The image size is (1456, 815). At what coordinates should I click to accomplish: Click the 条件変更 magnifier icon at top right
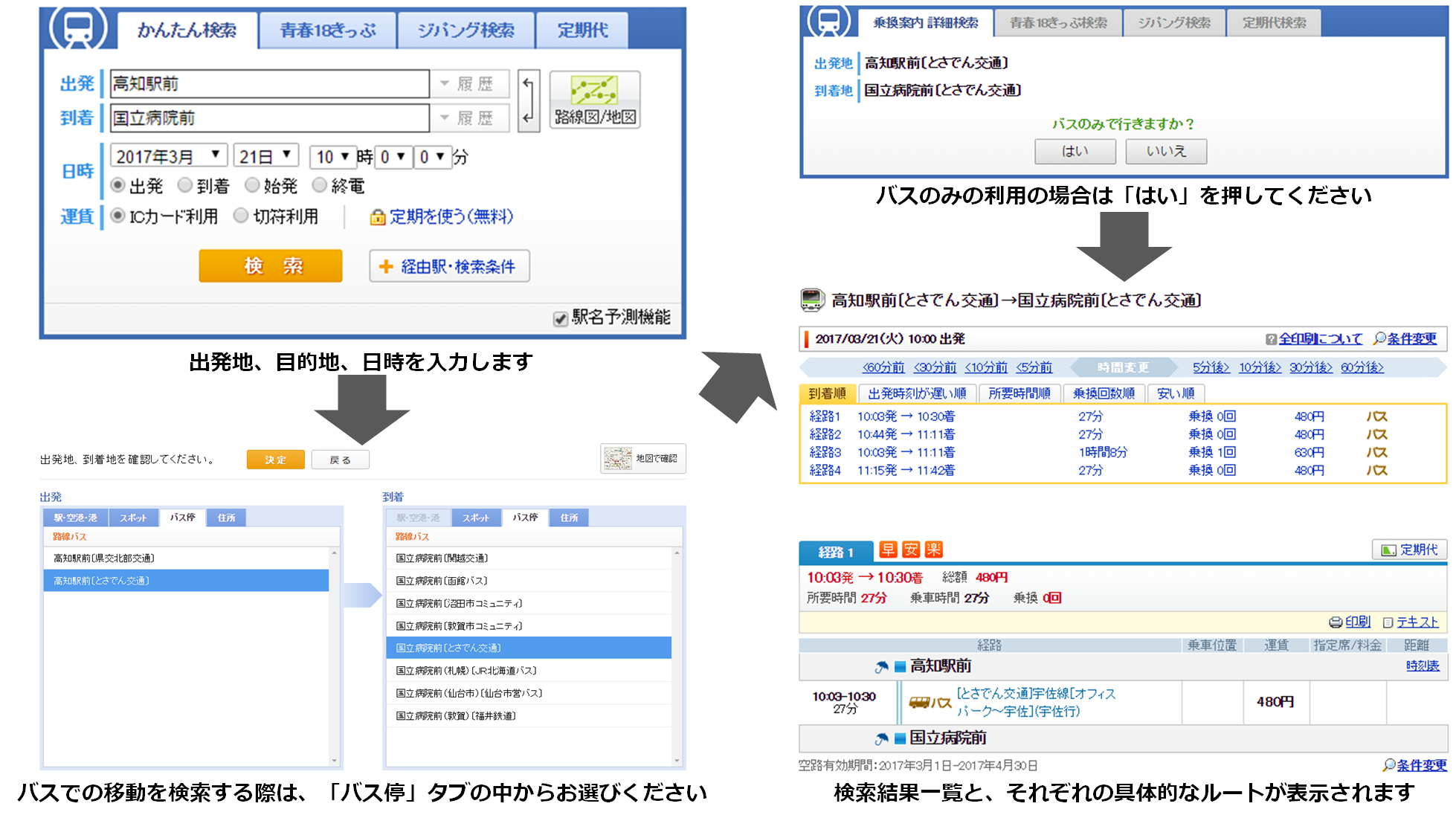[1380, 338]
